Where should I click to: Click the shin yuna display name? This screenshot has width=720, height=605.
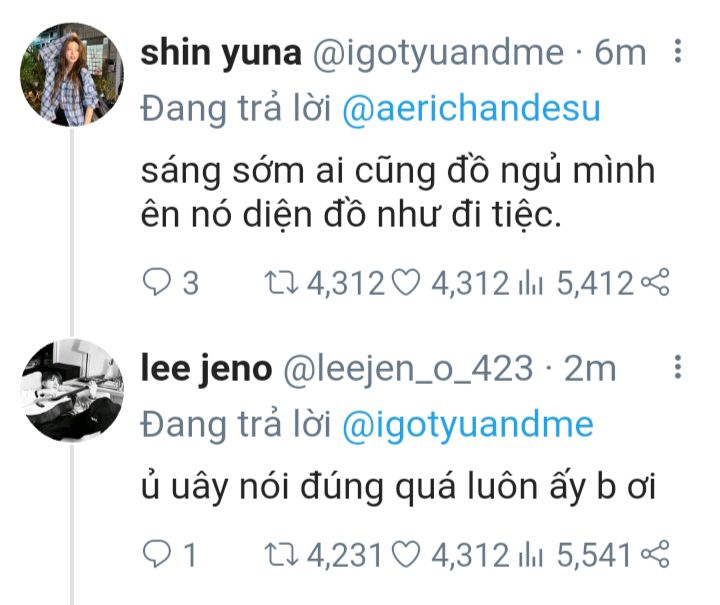(x=221, y=53)
